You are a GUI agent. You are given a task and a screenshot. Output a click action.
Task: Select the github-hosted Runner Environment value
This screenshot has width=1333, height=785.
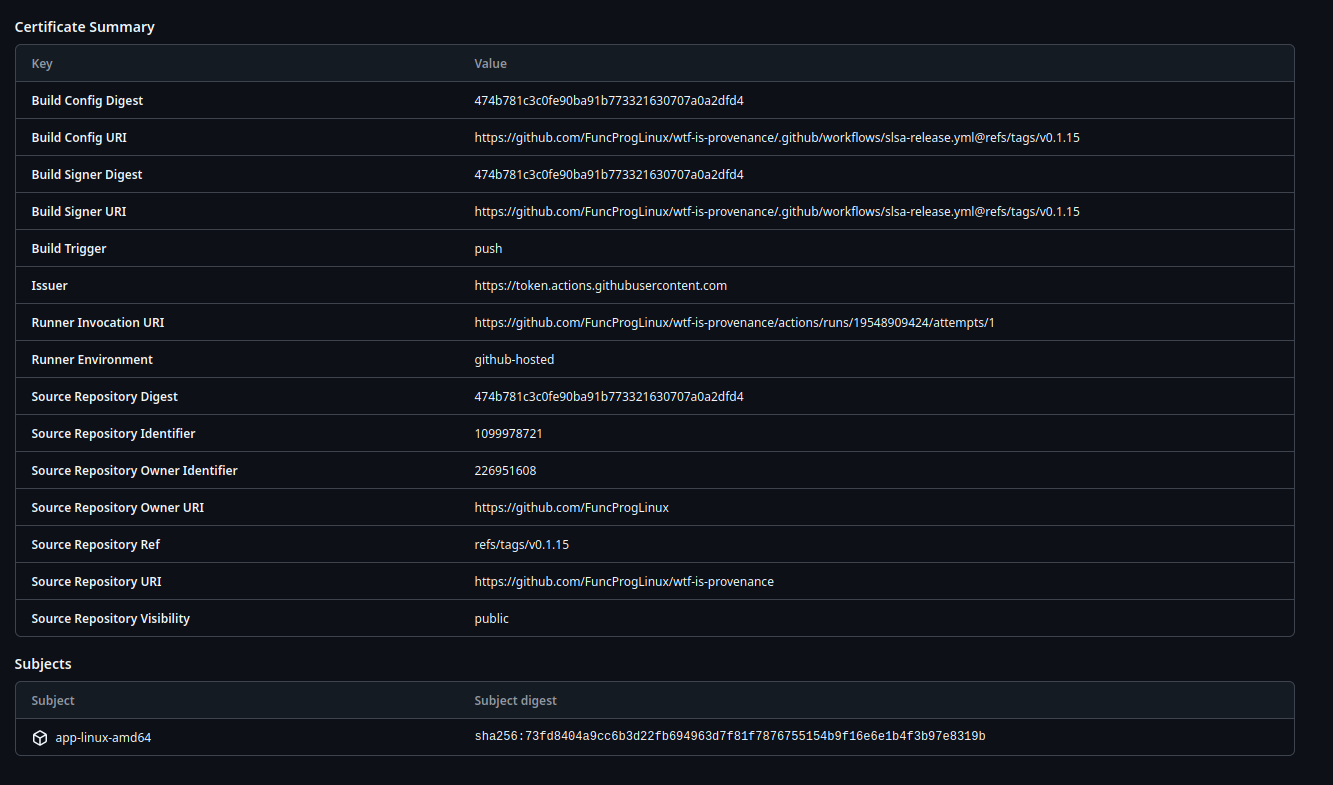tap(514, 360)
